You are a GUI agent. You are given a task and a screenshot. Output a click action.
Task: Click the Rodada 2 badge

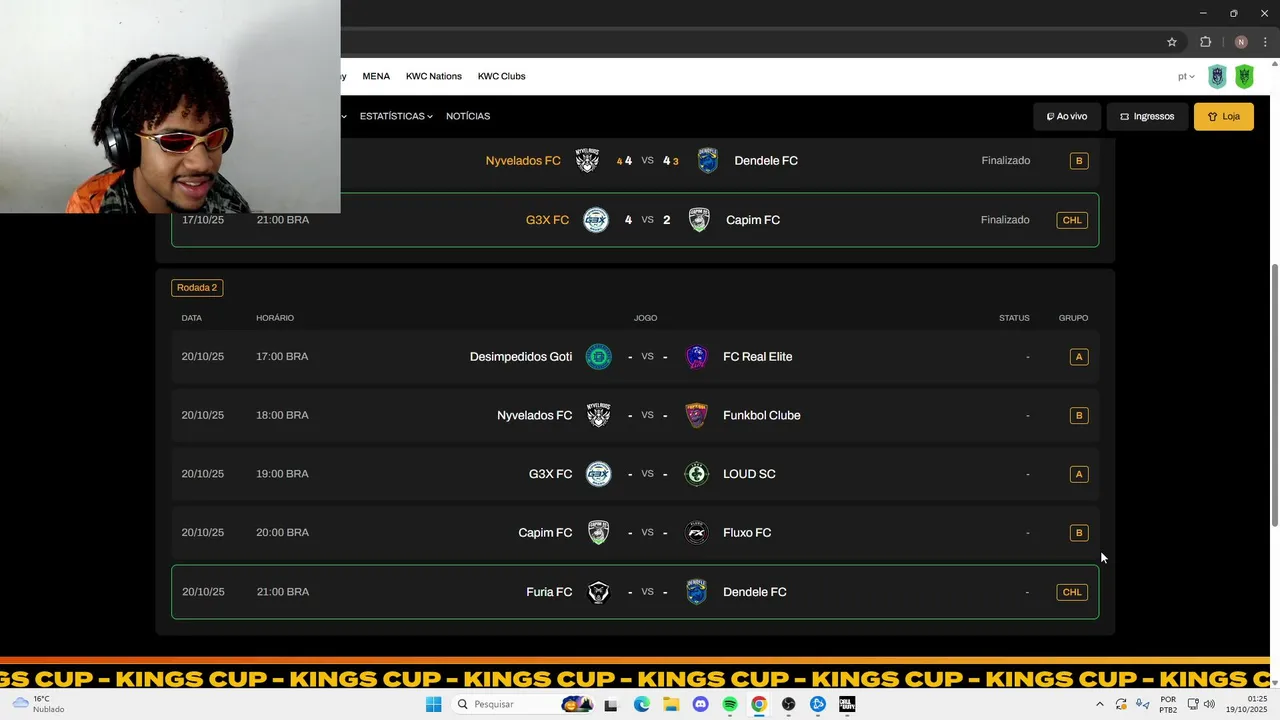tap(197, 288)
